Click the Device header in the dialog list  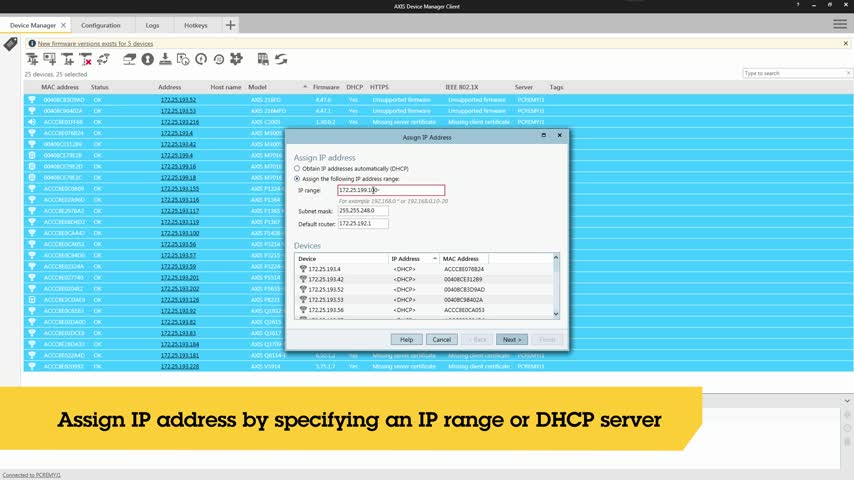tap(307, 259)
